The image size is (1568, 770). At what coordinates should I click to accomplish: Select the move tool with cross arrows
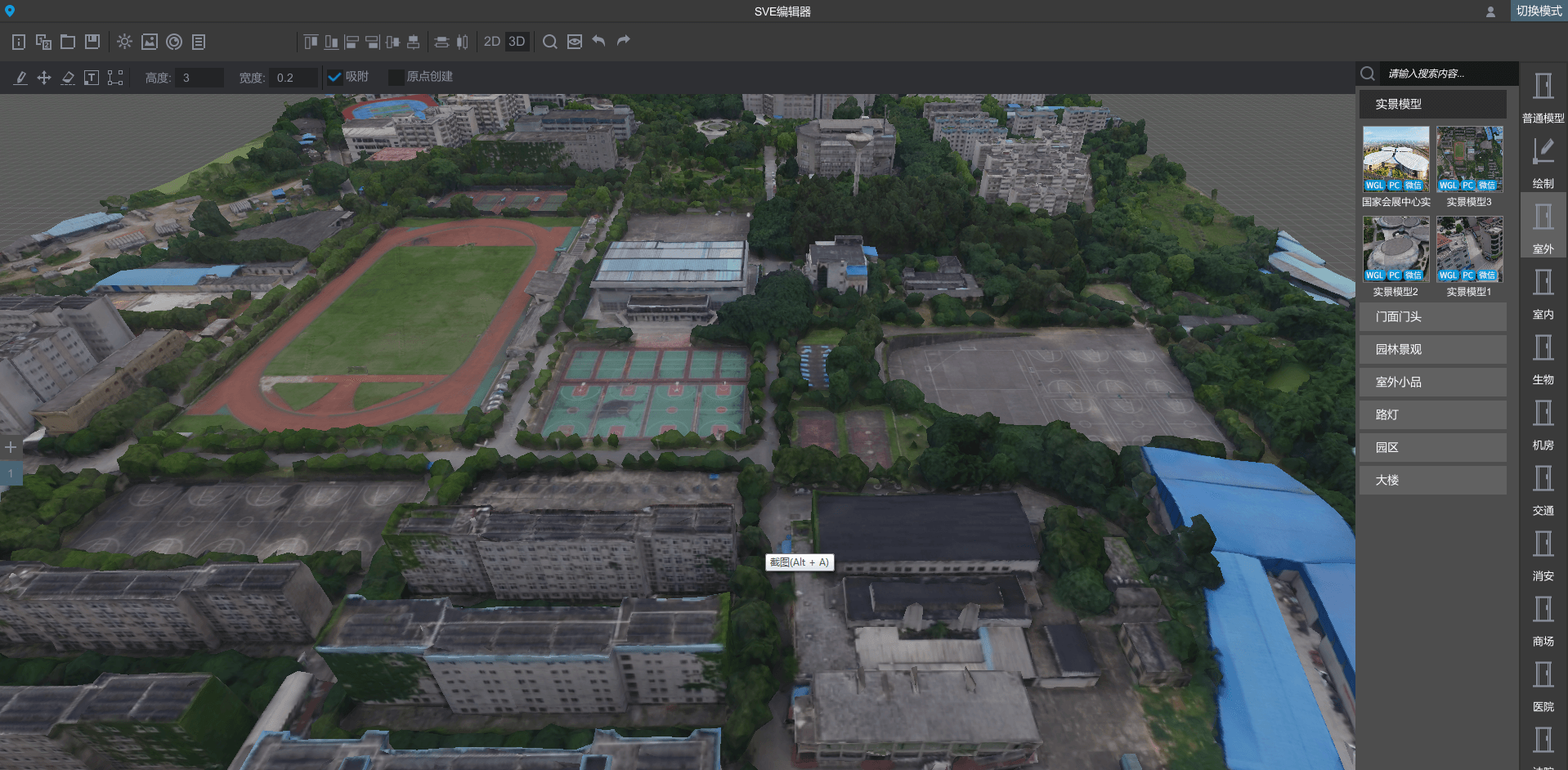coord(44,78)
